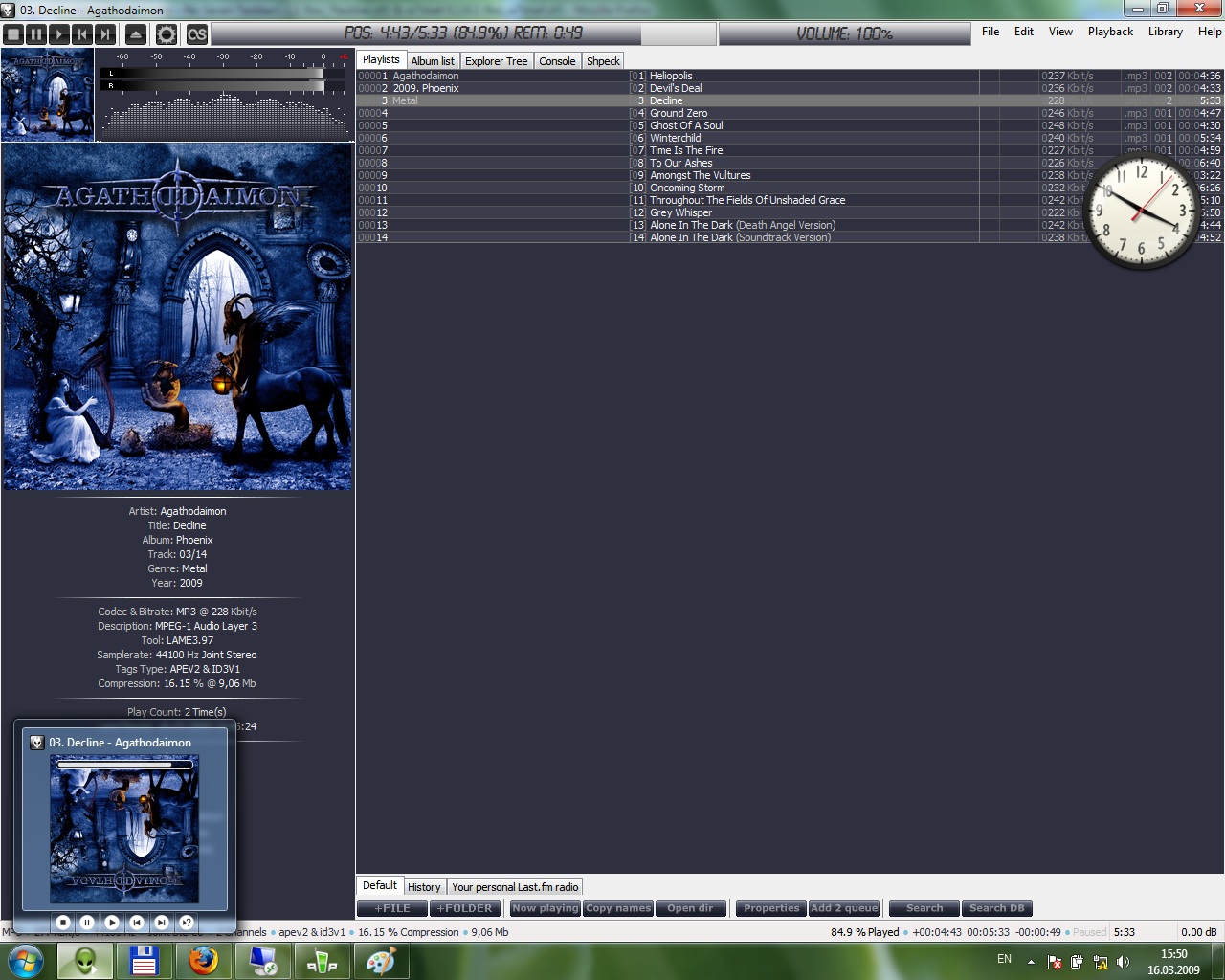Click the +FILE button
This screenshot has height=980, width=1225.
(392, 908)
